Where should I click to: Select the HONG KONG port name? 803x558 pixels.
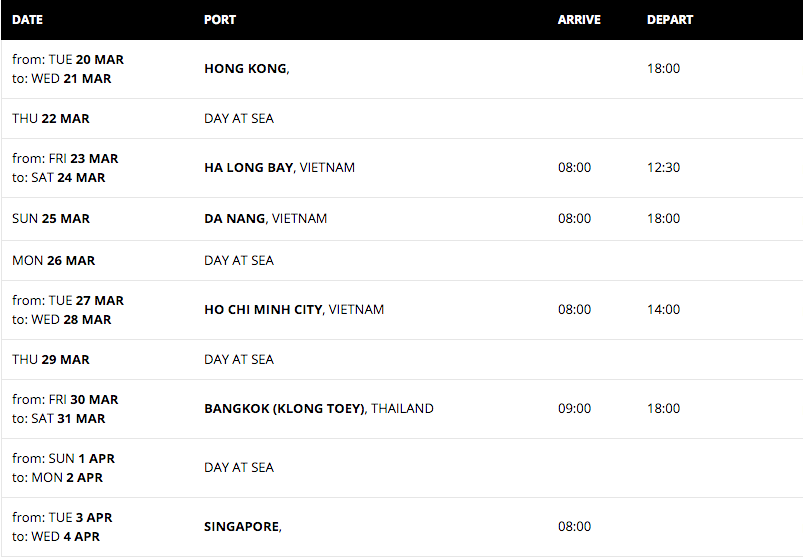click(x=247, y=69)
